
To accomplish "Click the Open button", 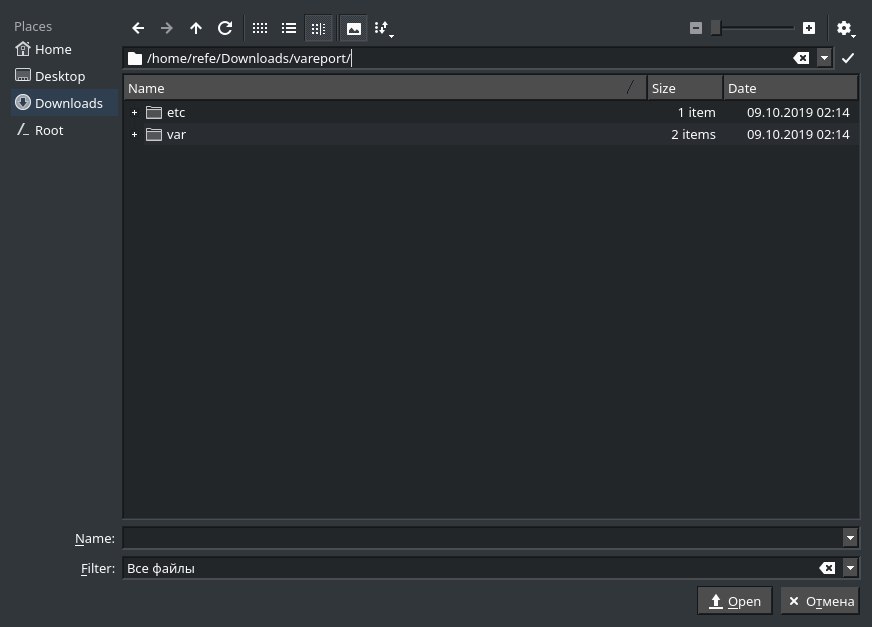I will pyautogui.click(x=735, y=601).
